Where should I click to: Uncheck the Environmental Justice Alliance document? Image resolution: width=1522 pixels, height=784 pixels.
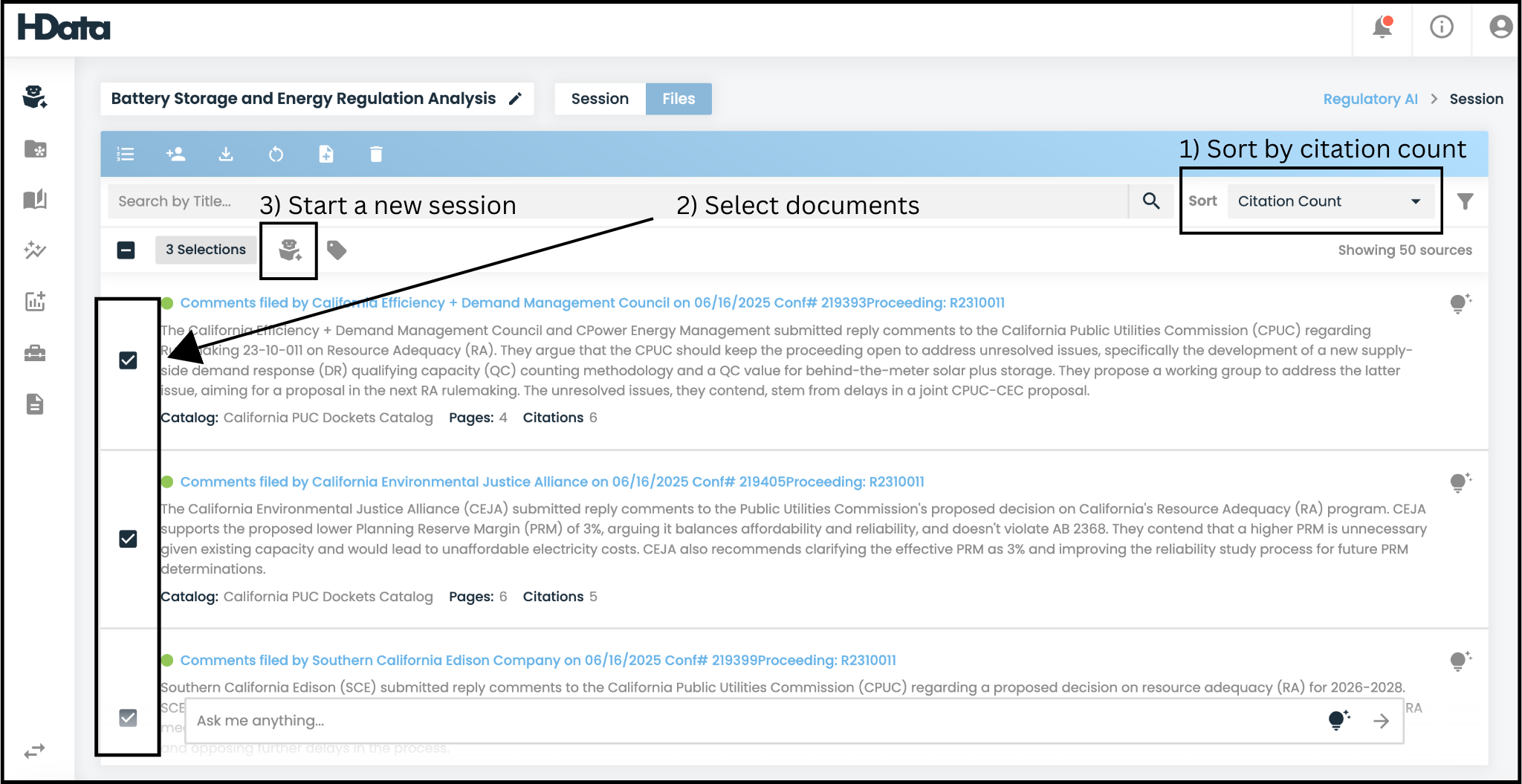coord(128,539)
